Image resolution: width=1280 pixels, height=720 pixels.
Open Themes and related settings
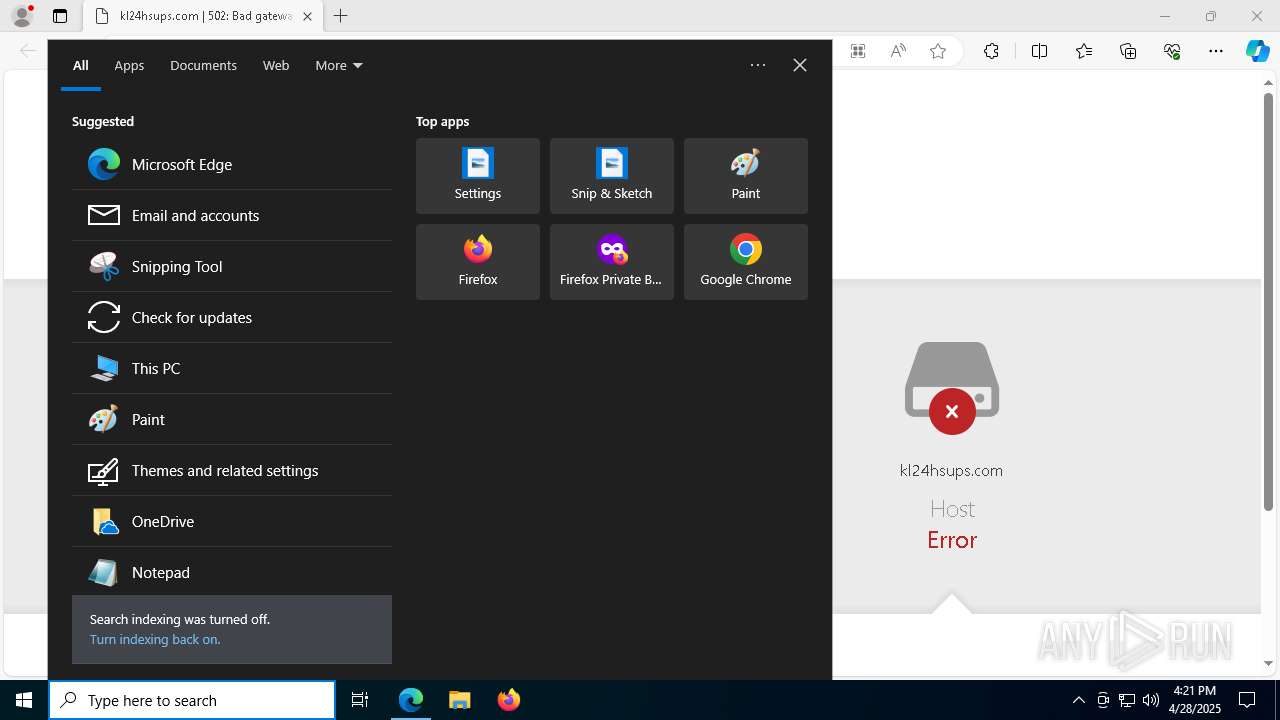(x=231, y=470)
